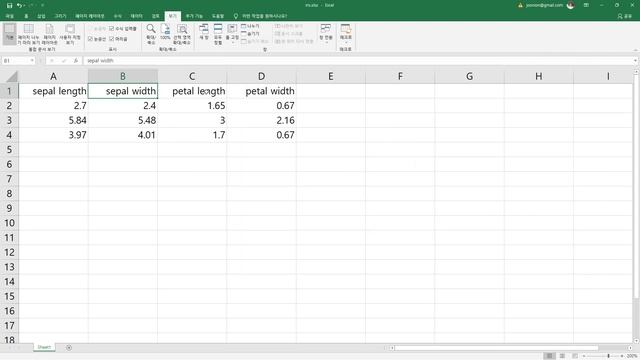Viewport: 640px width, 360px height.
Task: Open the File tab
Action: coord(10,16)
